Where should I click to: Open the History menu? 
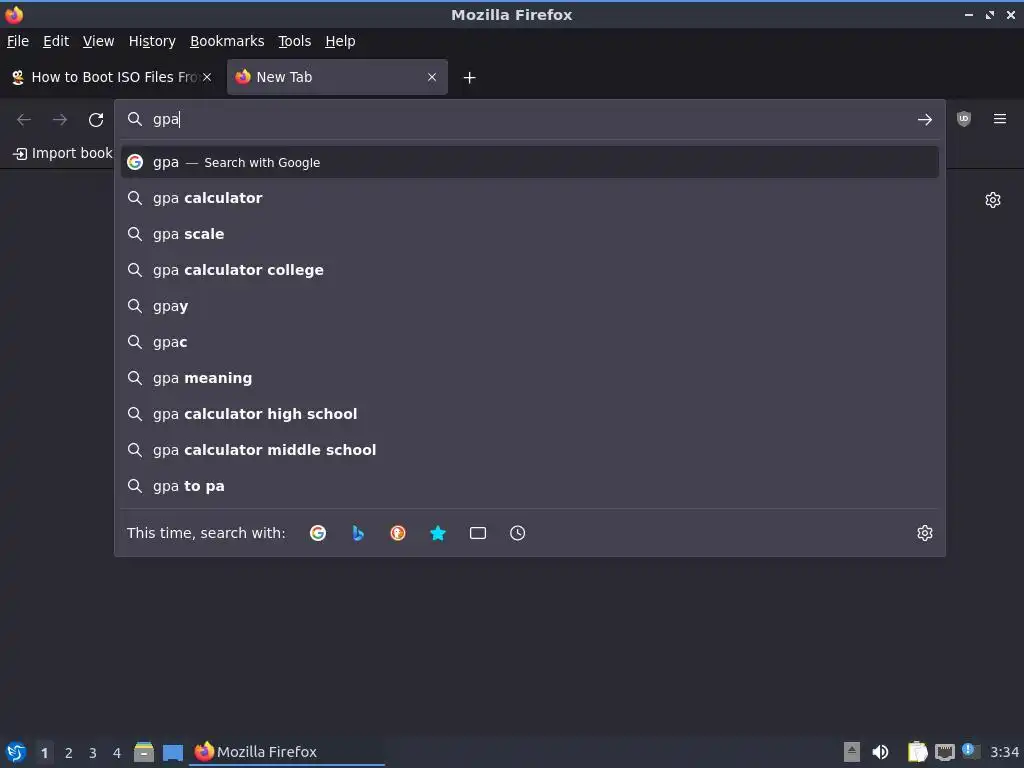click(152, 41)
